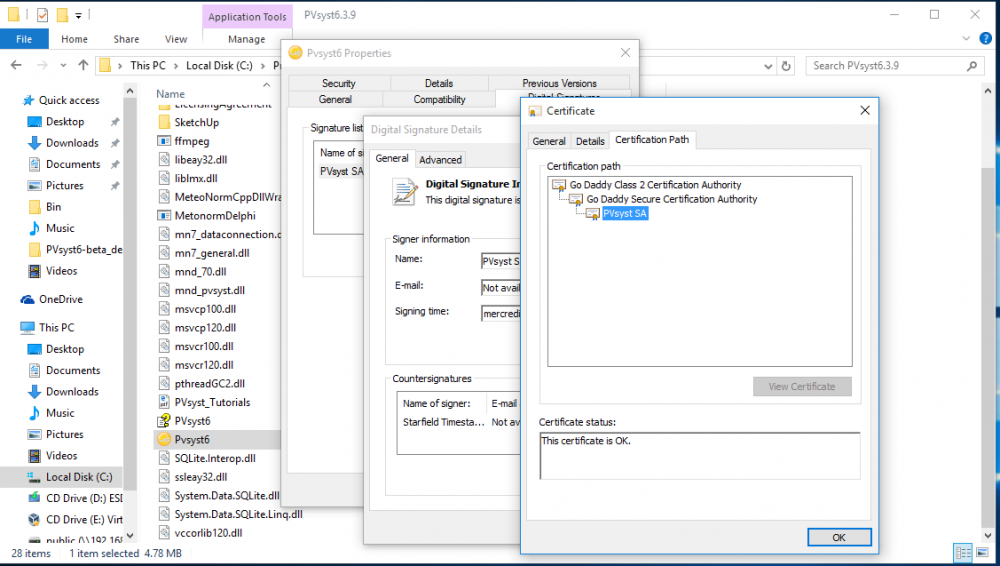
Task: Open General tab in Digital Signature Details
Action: click(392, 158)
